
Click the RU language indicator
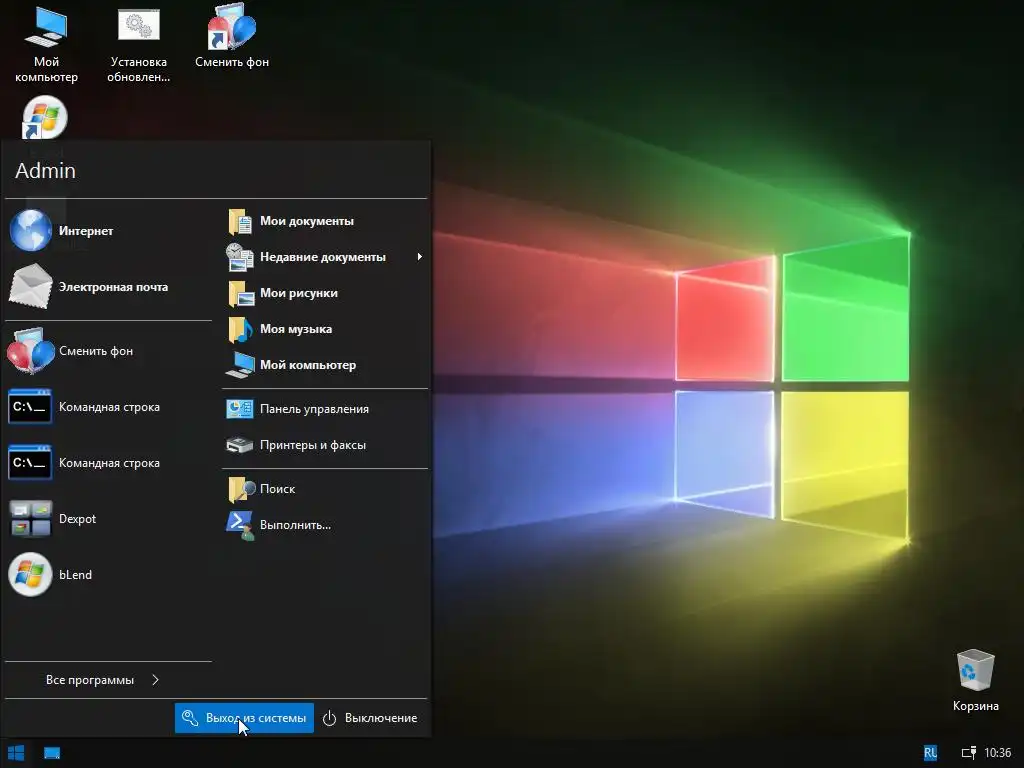931,753
